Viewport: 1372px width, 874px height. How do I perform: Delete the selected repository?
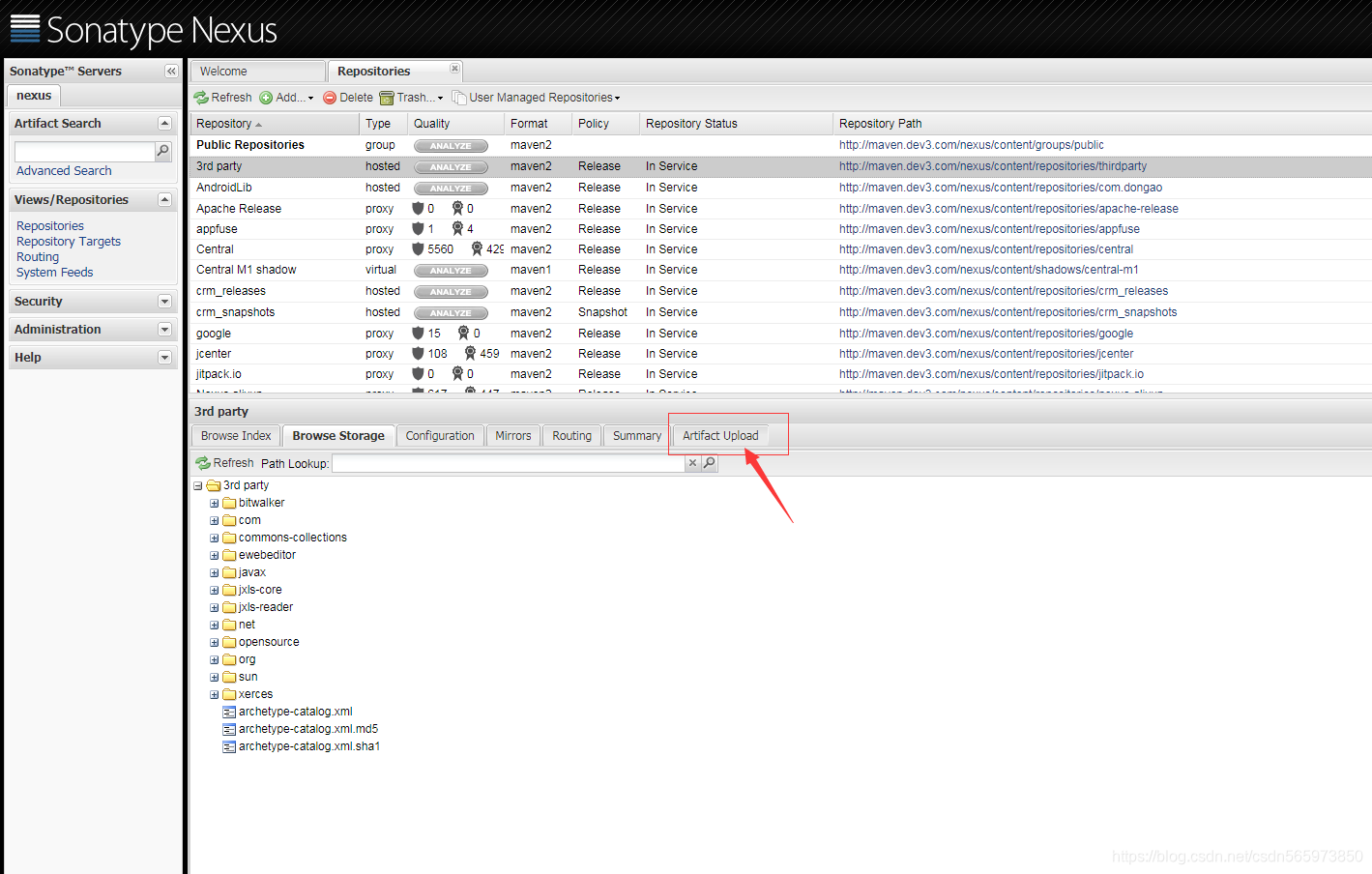coord(348,98)
